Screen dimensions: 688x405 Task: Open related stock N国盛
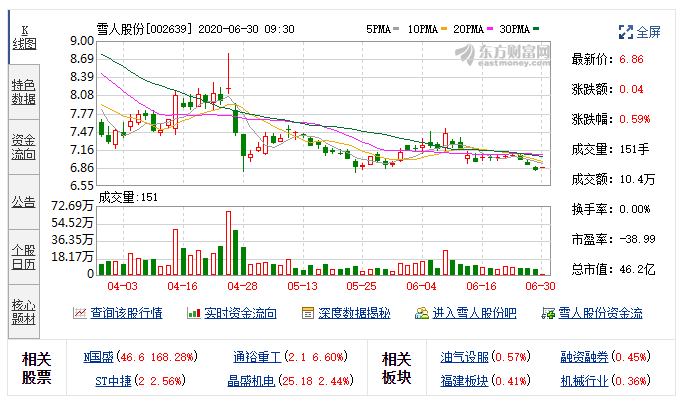(x=98, y=357)
